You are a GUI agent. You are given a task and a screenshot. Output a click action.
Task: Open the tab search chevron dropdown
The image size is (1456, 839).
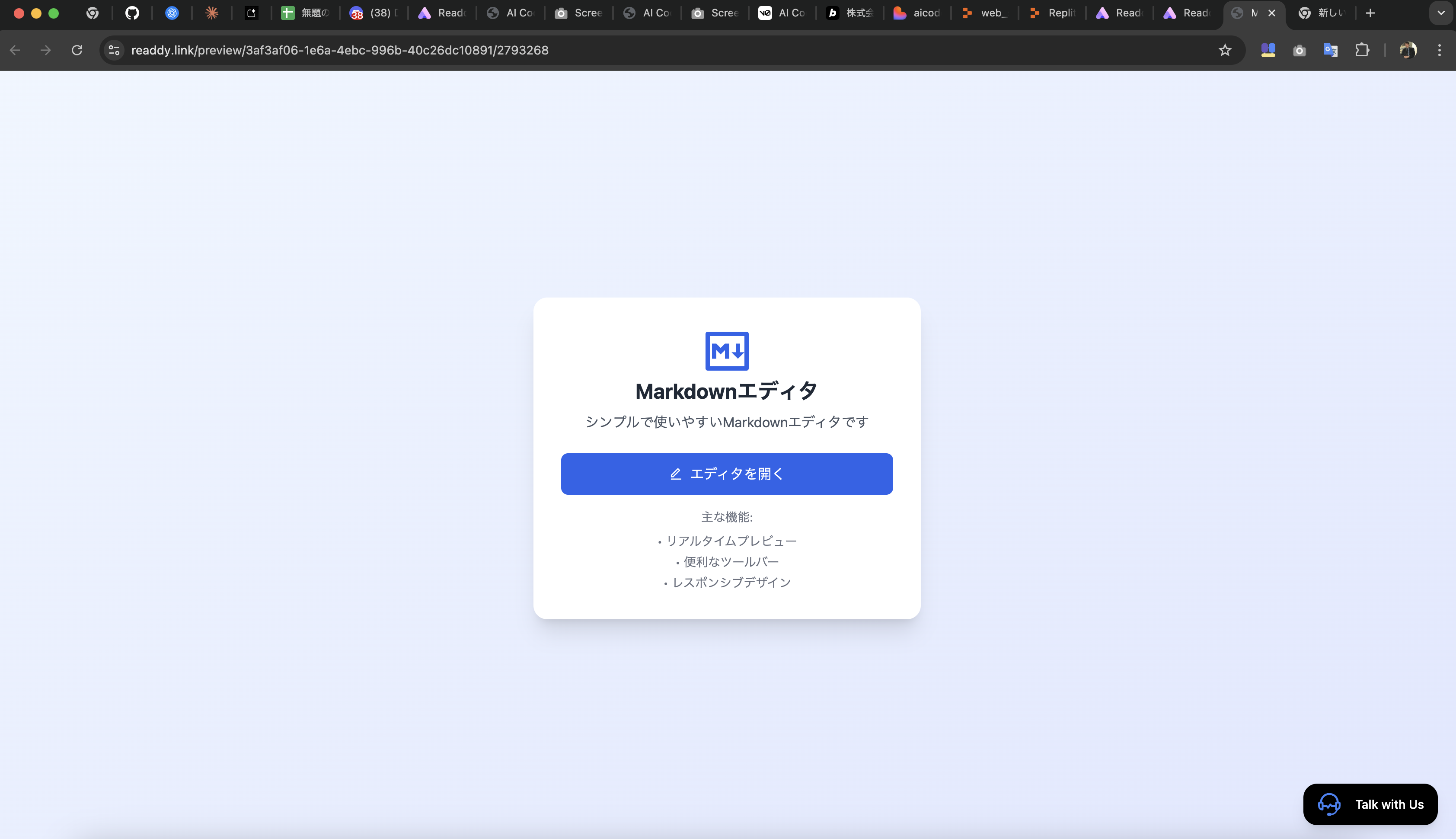click(1441, 12)
